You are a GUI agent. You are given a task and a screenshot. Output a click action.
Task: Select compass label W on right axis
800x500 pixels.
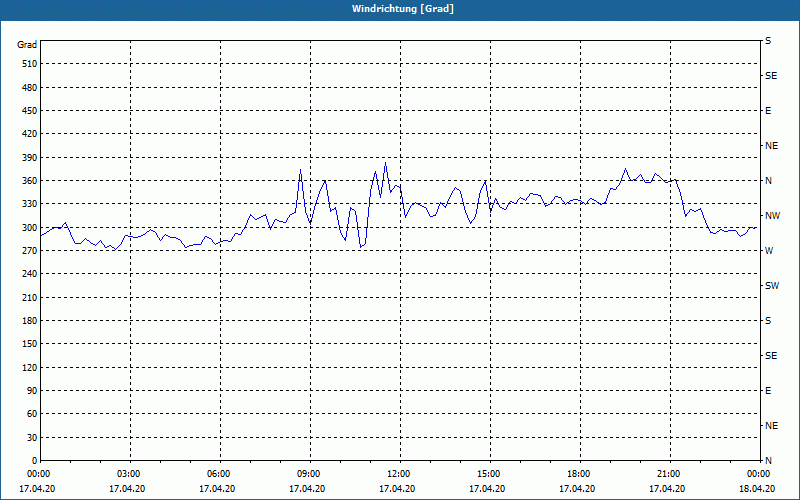[x=769, y=251]
